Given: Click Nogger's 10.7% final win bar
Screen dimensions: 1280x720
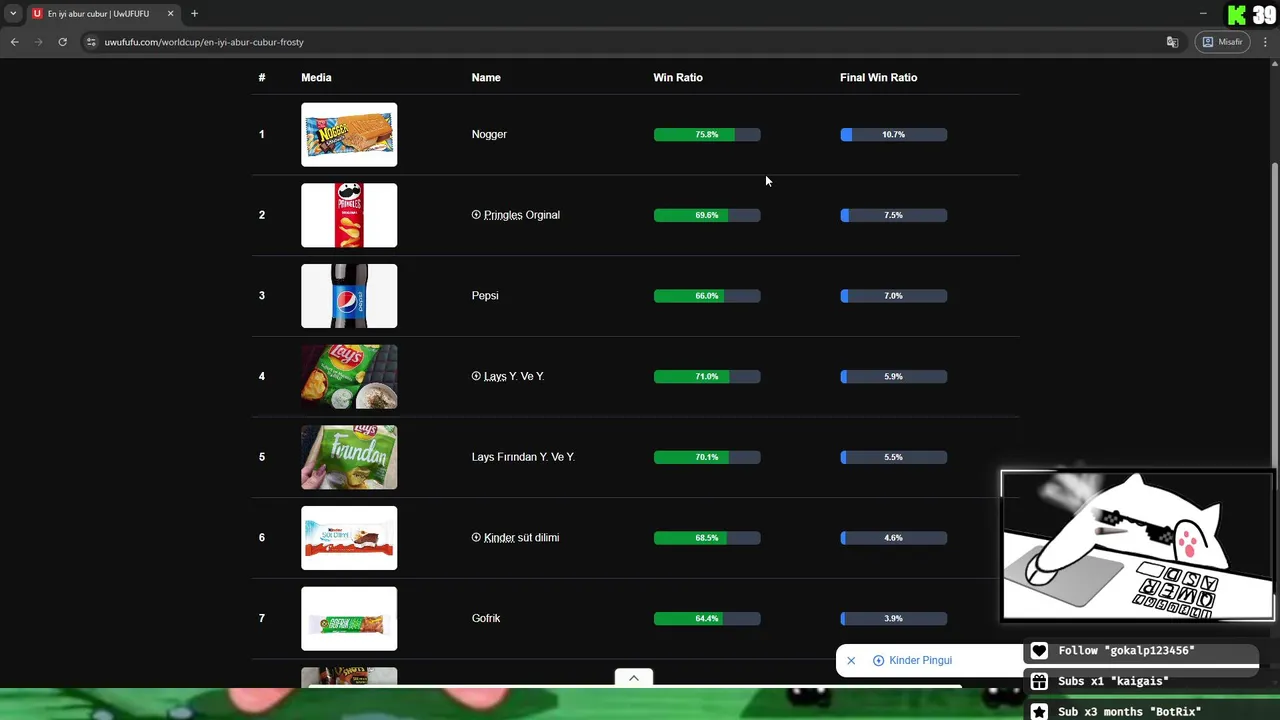Looking at the screenshot, I should click(x=893, y=134).
